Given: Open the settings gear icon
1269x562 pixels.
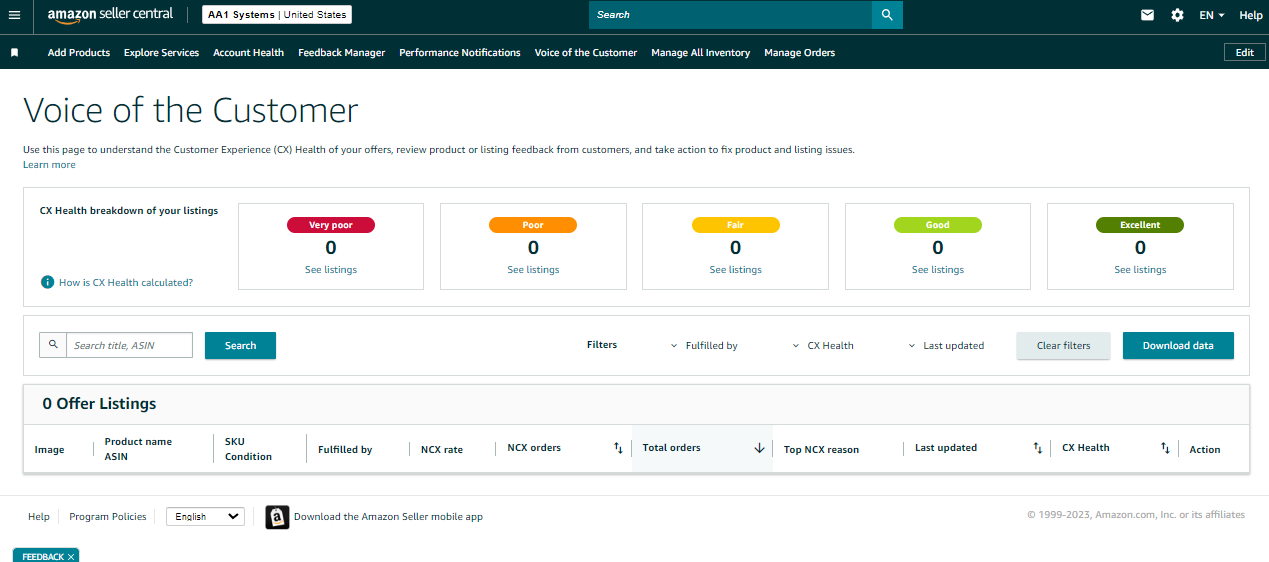Looking at the screenshot, I should click(1177, 15).
